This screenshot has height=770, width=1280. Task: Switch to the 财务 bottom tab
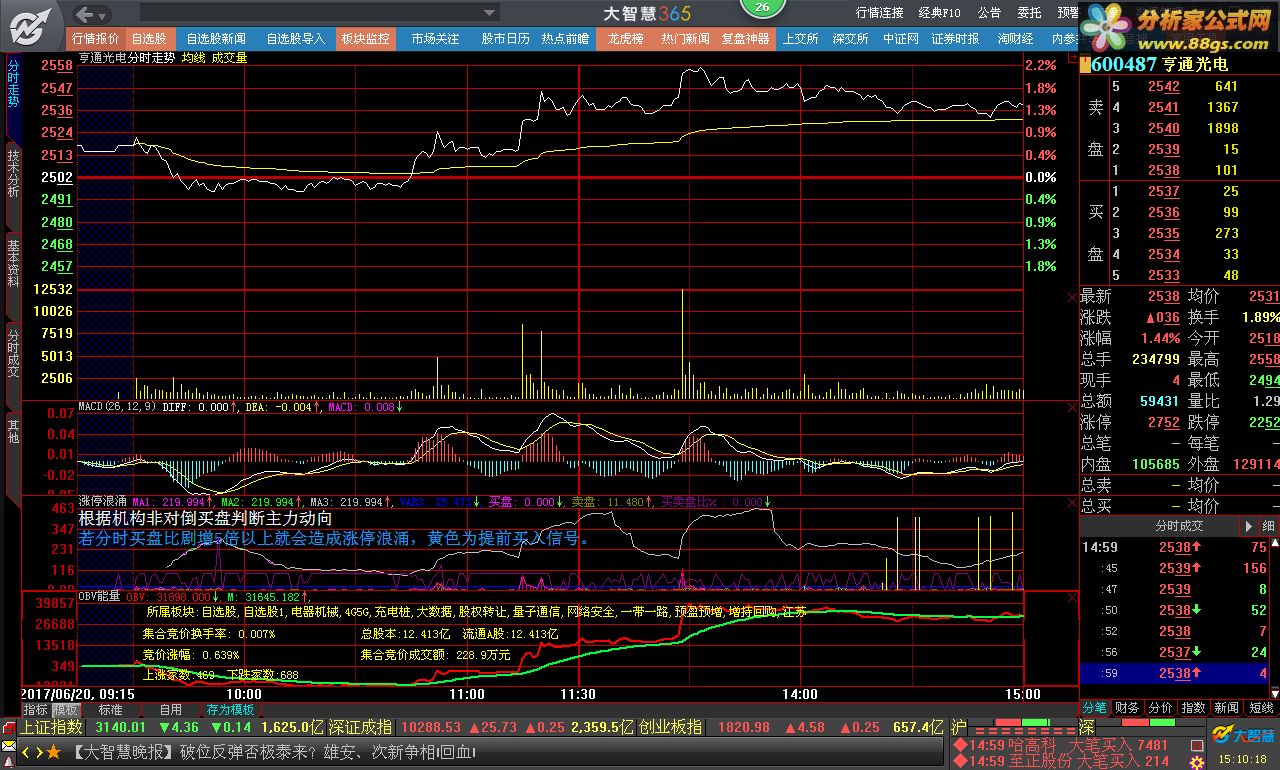[1127, 708]
